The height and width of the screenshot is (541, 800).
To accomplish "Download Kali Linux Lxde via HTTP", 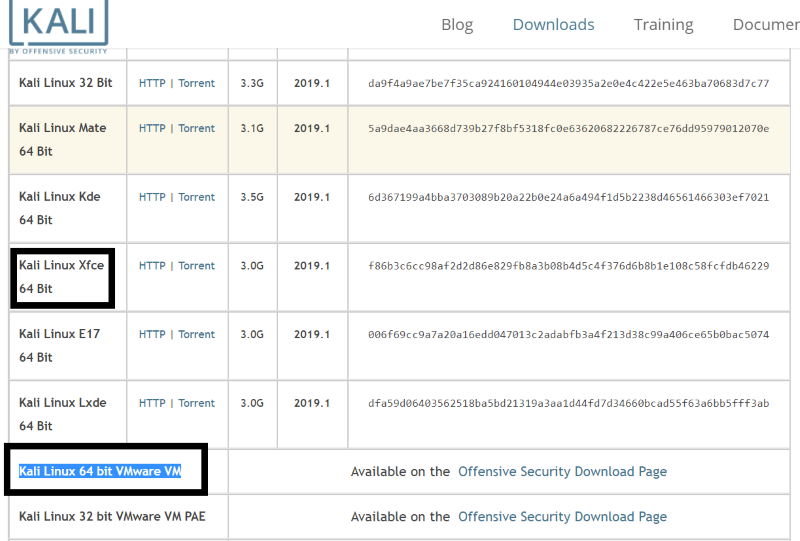I will 152,403.
